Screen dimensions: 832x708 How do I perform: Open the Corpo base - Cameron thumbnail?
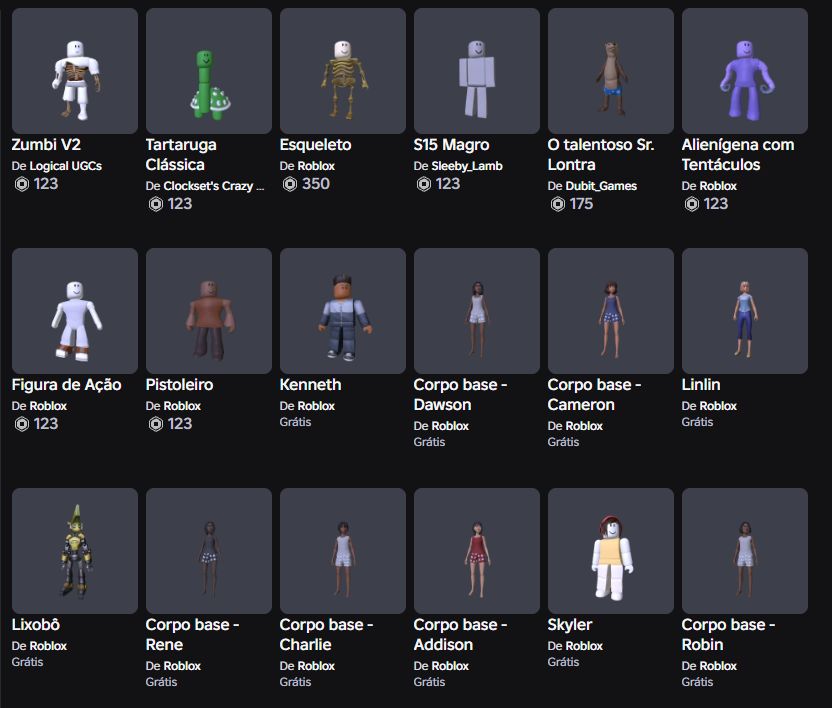point(611,310)
